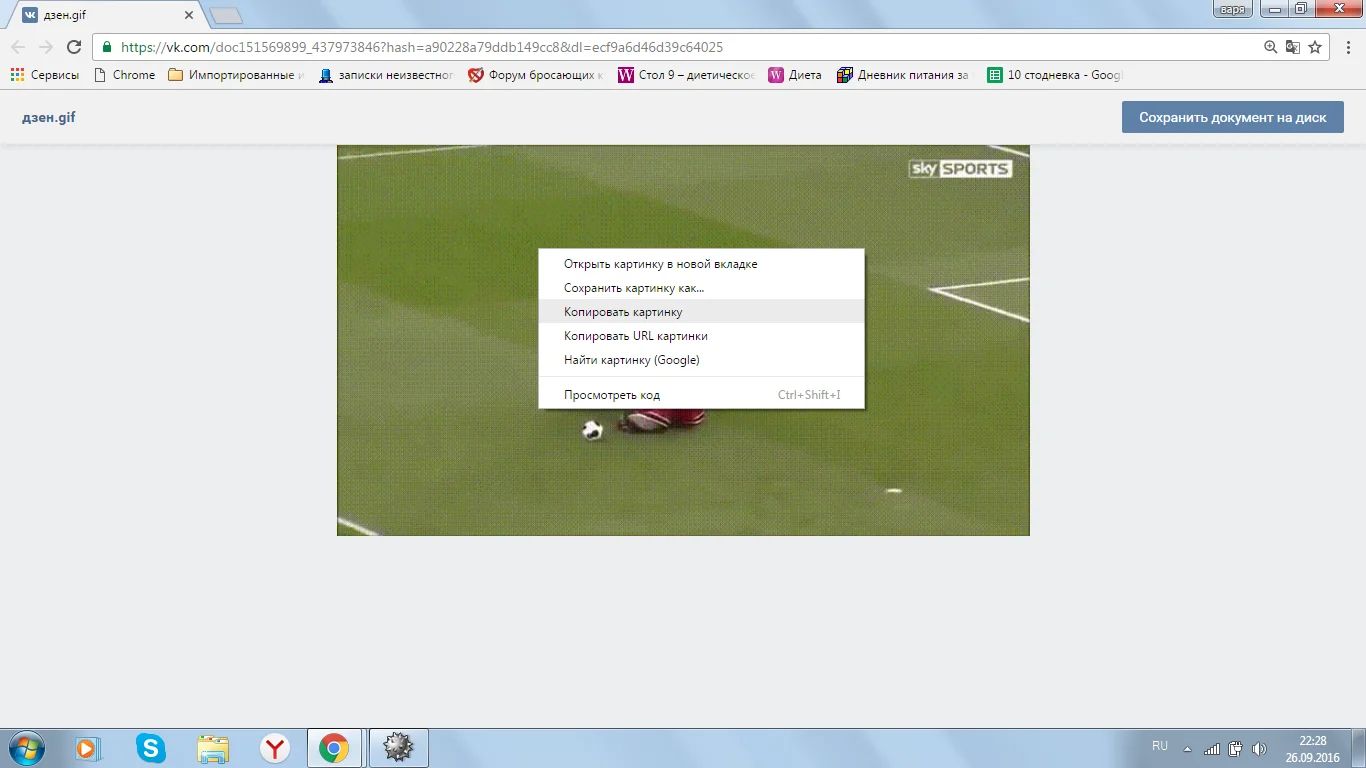Open the zoom magnifier icon in the address bar
1366x768 pixels.
pyautogui.click(x=1270, y=47)
